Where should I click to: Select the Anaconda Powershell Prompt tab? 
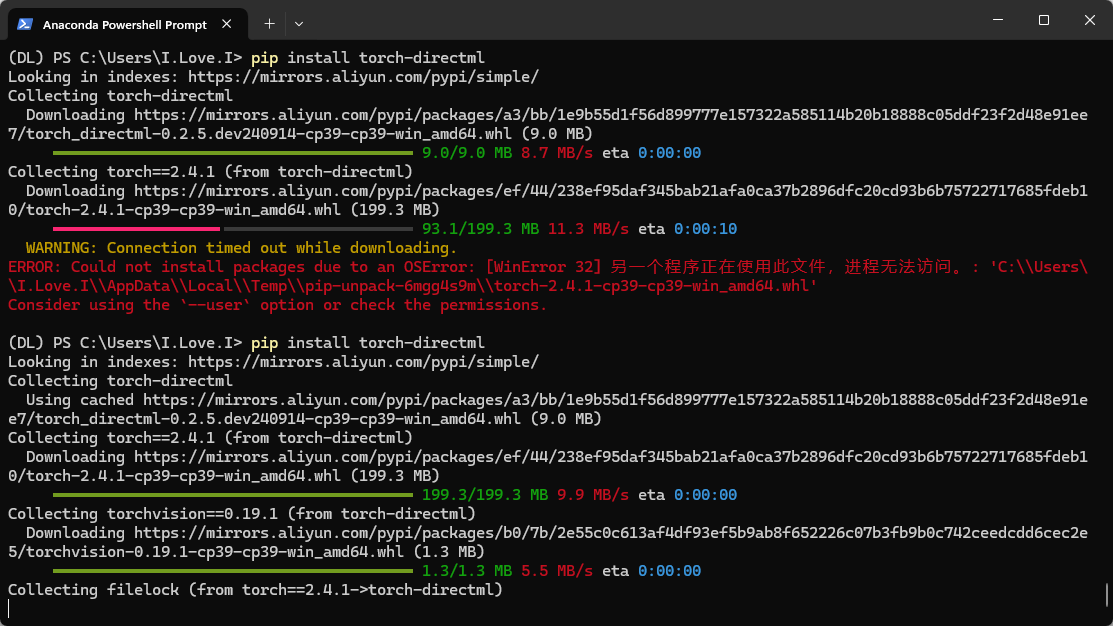[128, 24]
